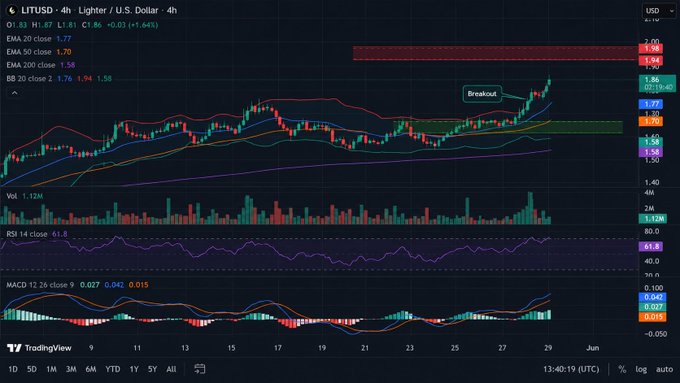Image resolution: width=680 pixels, height=383 pixels.
Task: Click the 13:40:19 (UTC) timezone button
Action: click(x=571, y=369)
